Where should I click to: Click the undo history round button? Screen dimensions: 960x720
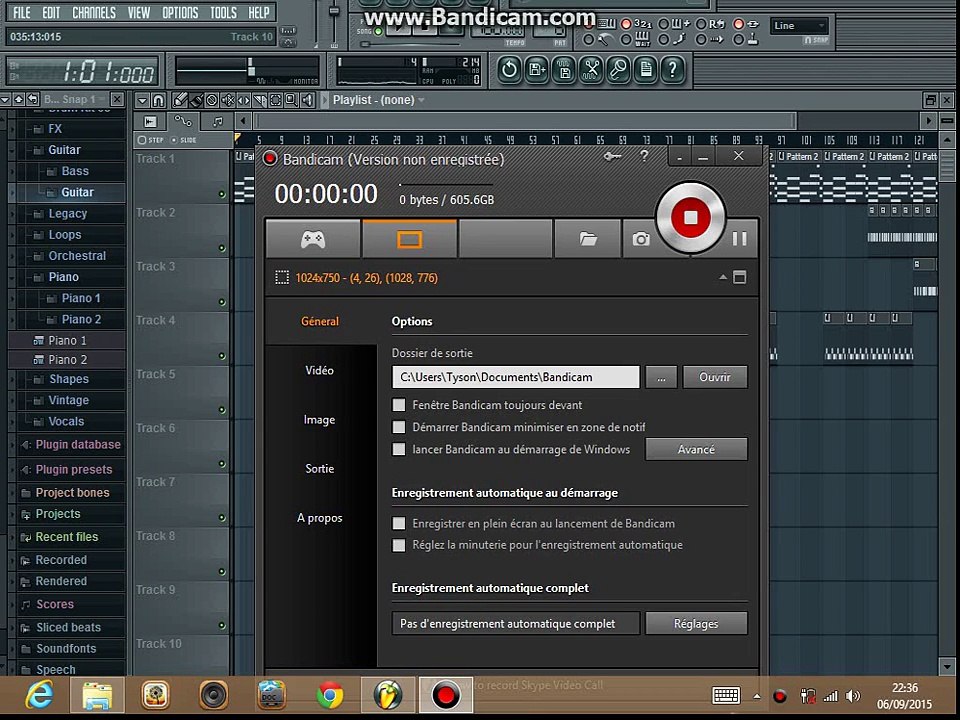coord(509,69)
